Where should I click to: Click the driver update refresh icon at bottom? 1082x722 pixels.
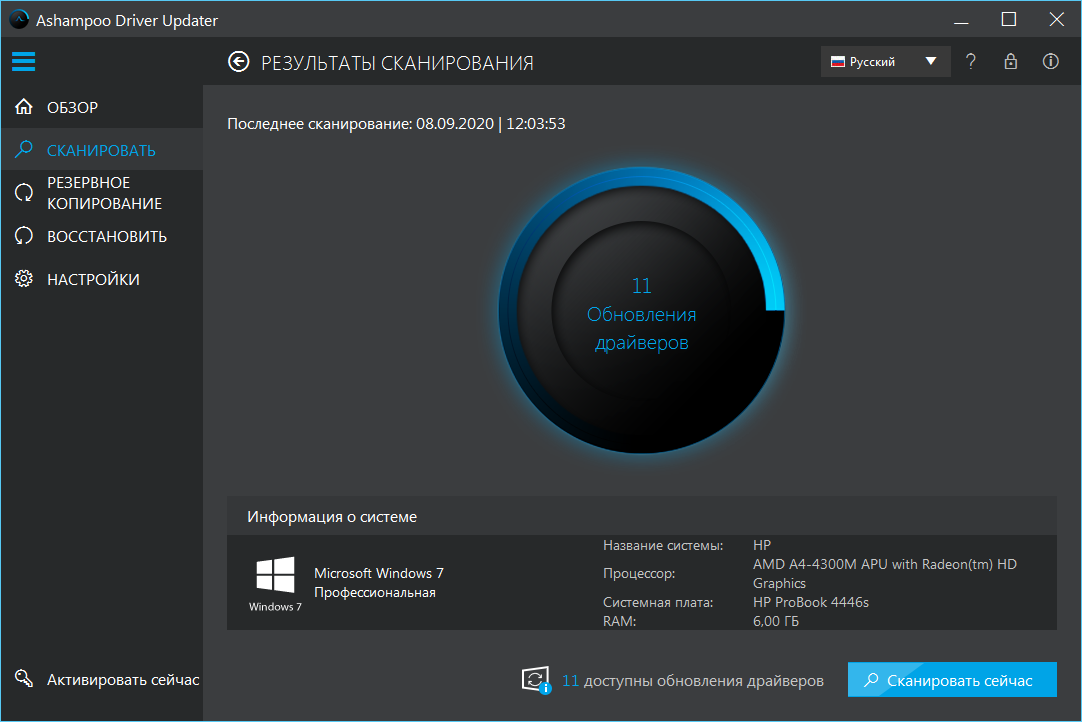[536, 680]
